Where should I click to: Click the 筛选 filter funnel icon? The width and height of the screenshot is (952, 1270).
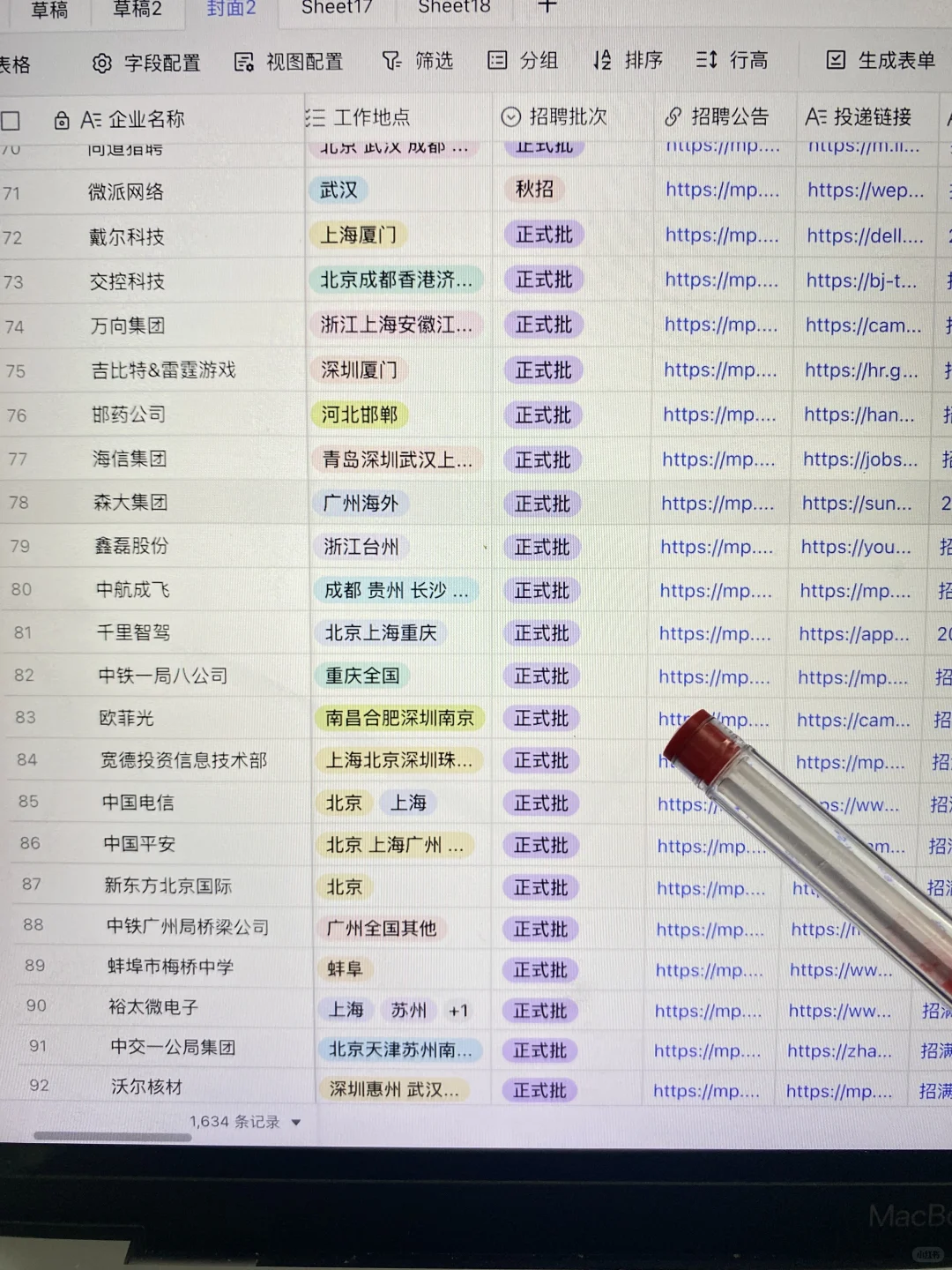[x=391, y=61]
